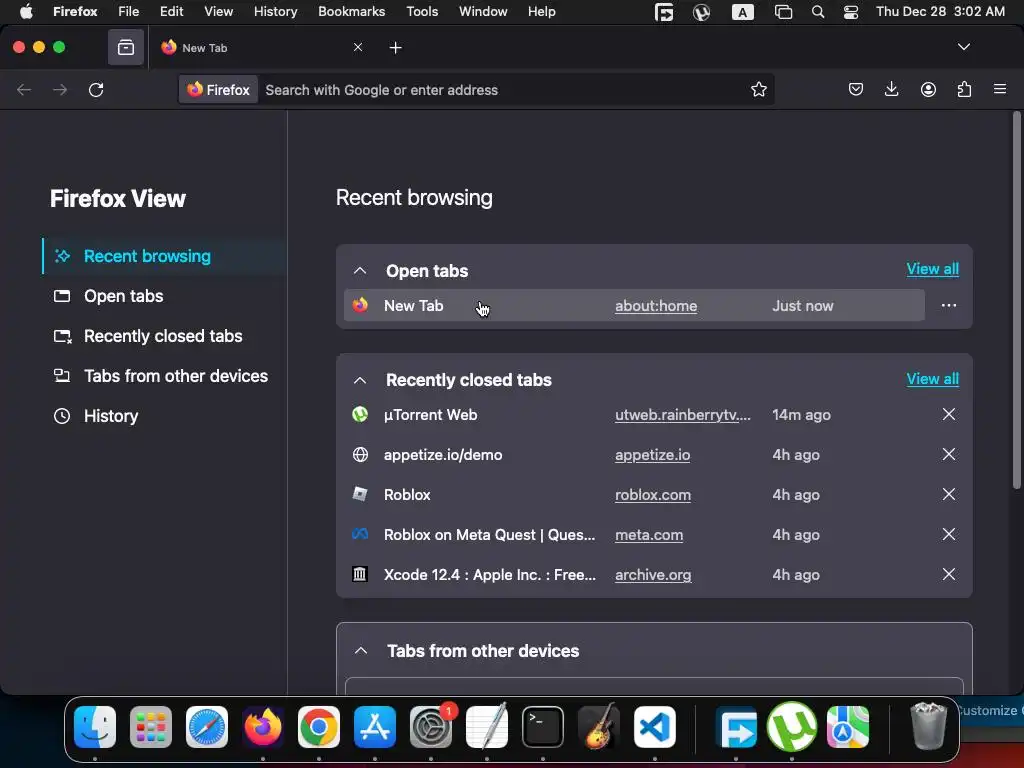Dismiss Roblox on Meta Quest closed tab
Screen dimensions: 1024x768
949,534
